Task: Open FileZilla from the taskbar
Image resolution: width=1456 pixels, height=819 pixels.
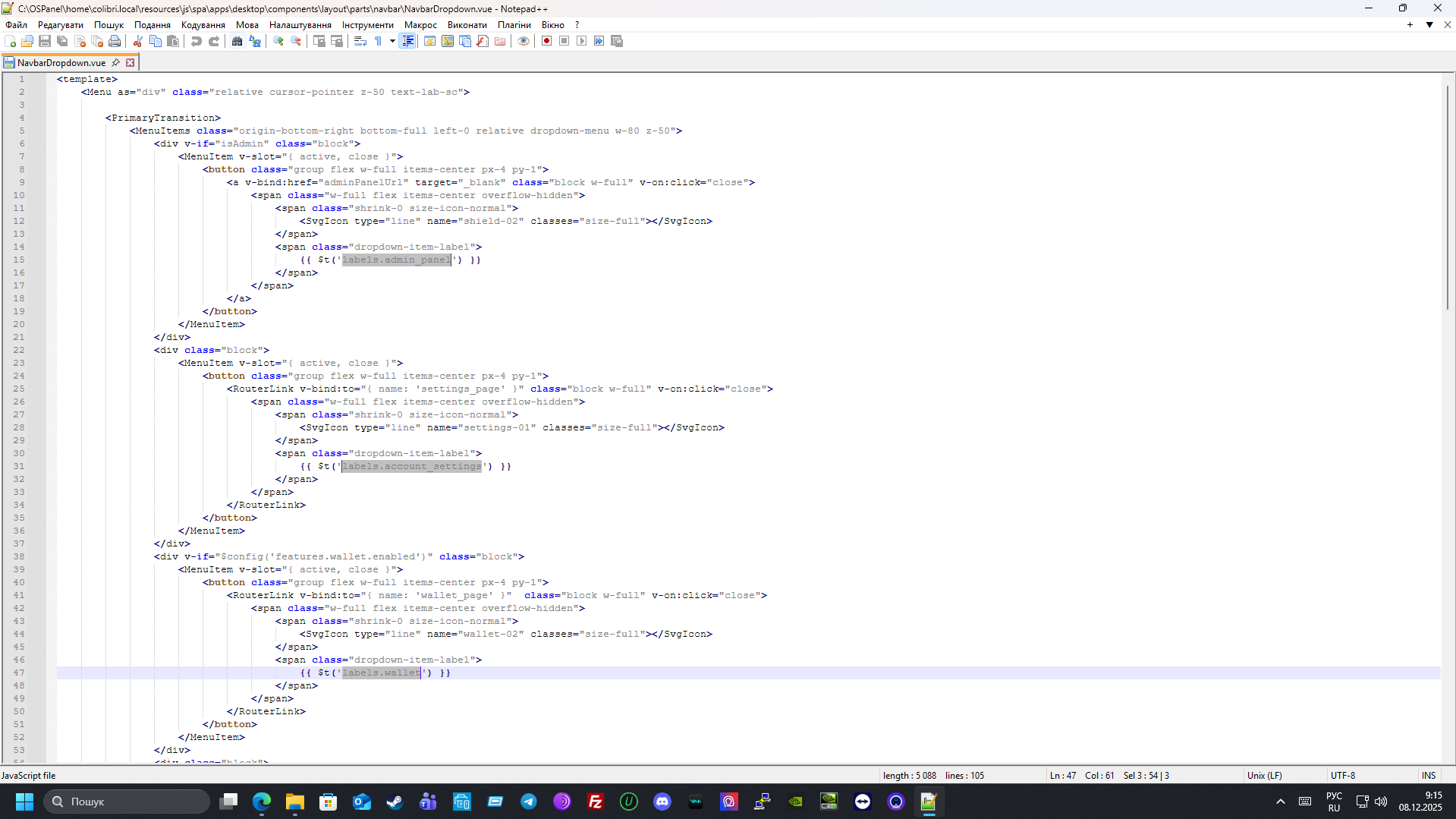Action: point(596,802)
